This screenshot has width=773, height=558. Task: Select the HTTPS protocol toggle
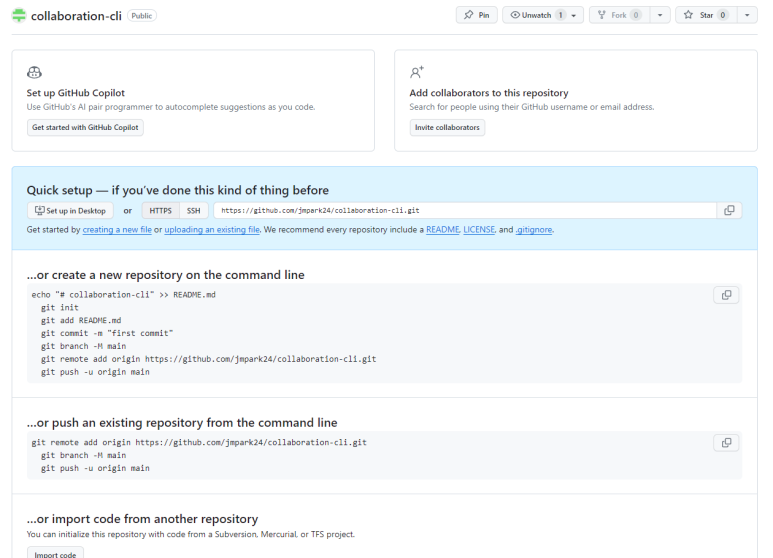160,211
